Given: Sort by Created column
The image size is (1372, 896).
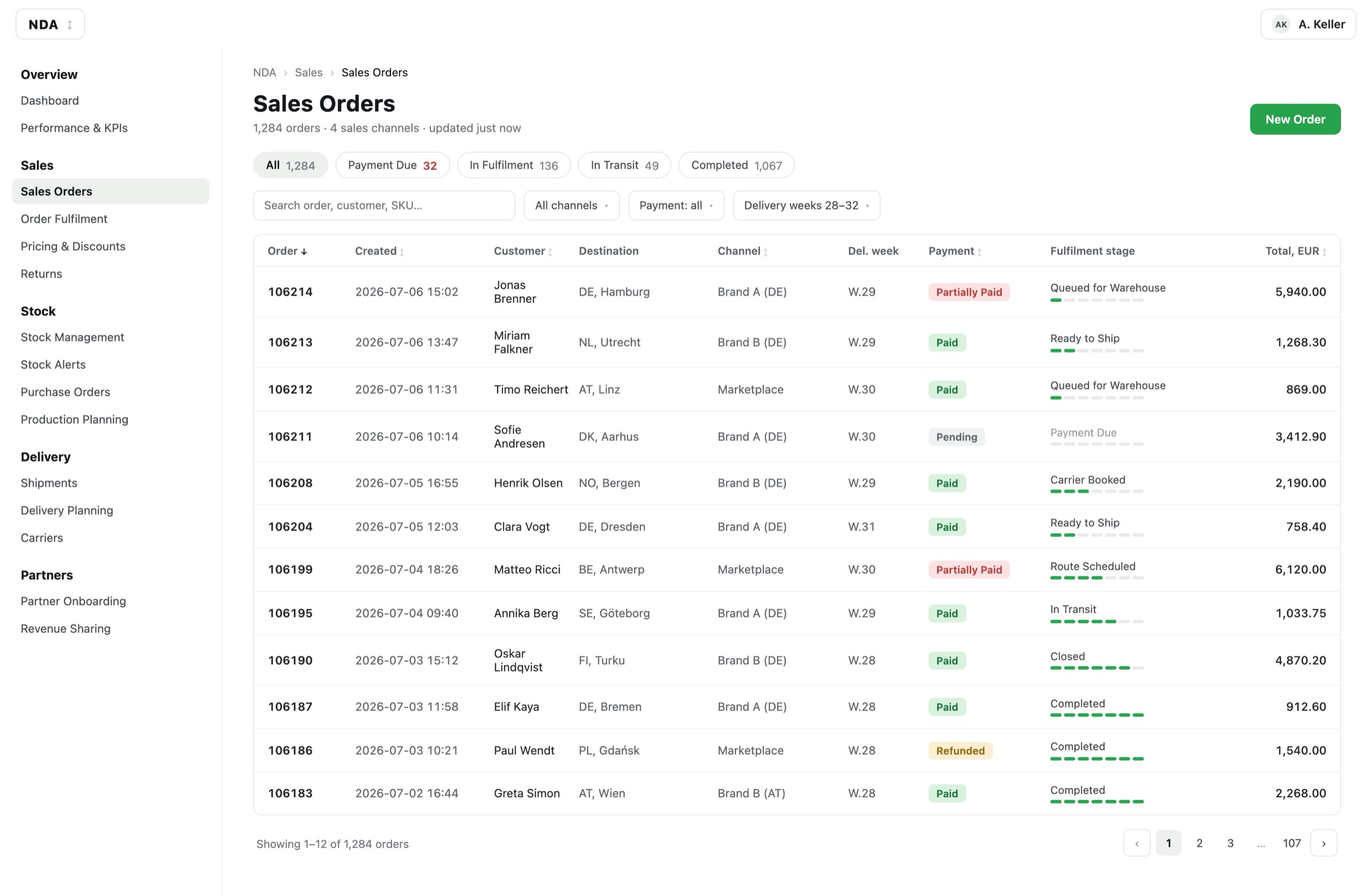Looking at the screenshot, I should [380, 251].
